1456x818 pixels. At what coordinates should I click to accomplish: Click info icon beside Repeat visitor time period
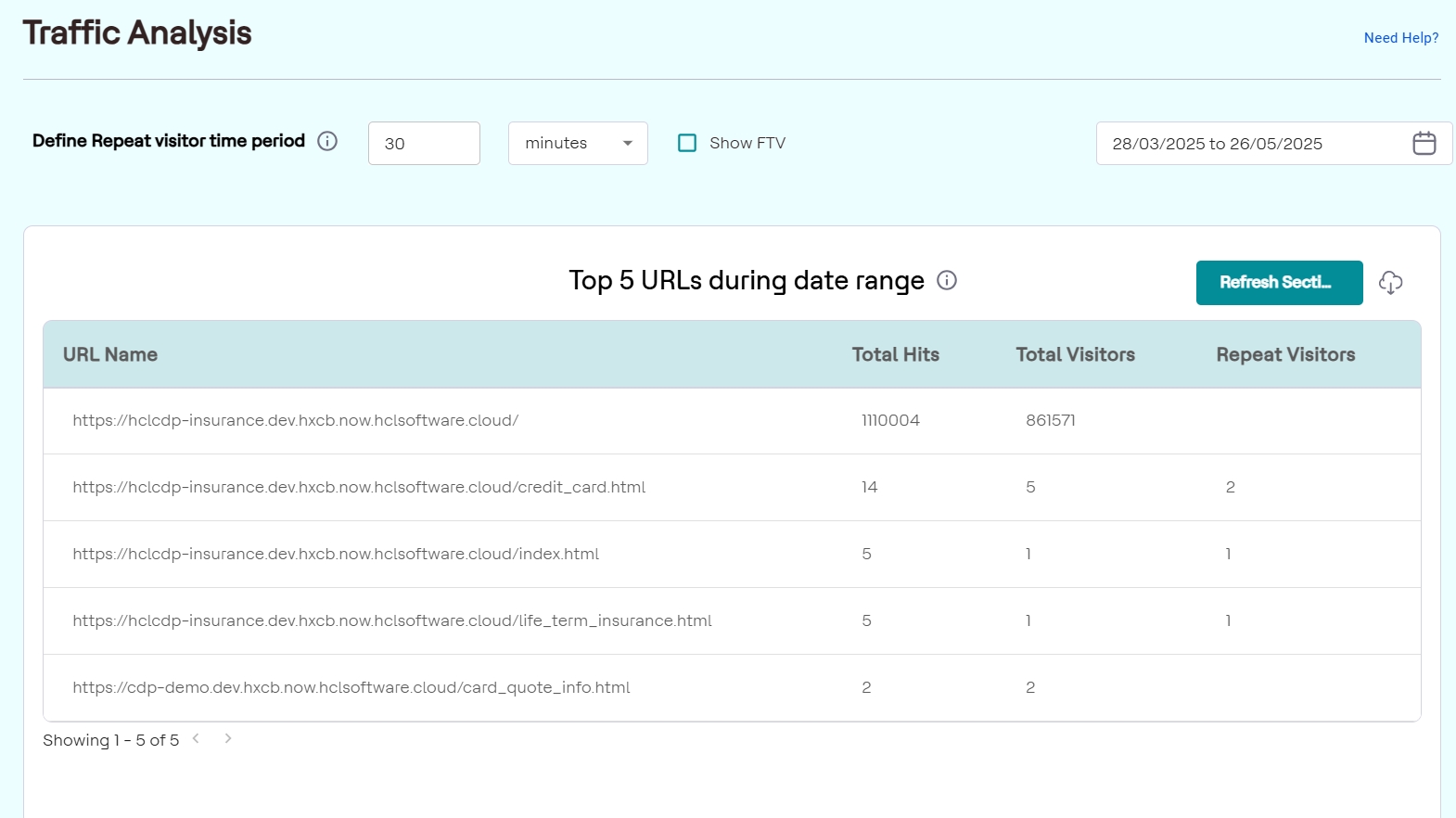point(327,141)
